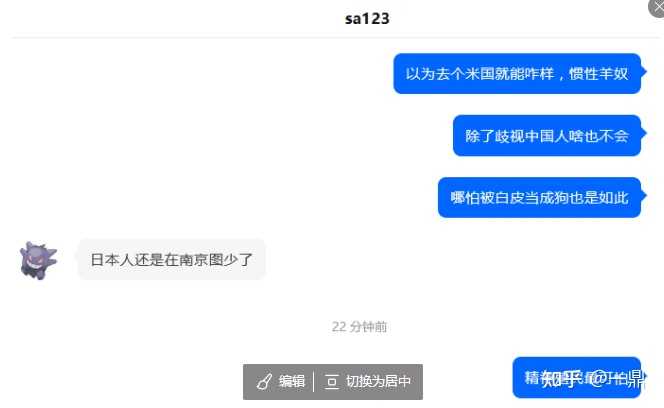Choose 切换为居中 in the image toolbar
The height and width of the screenshot is (408, 664).
[378, 381]
